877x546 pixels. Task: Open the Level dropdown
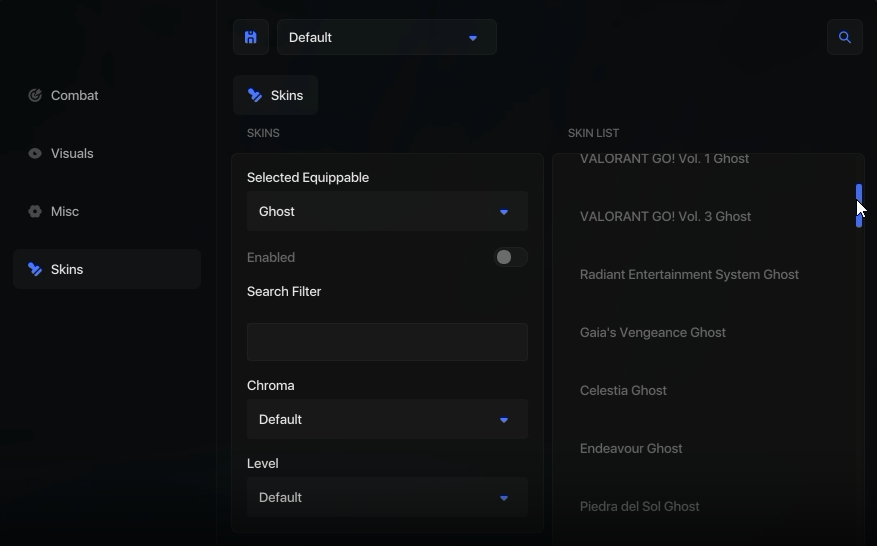387,497
